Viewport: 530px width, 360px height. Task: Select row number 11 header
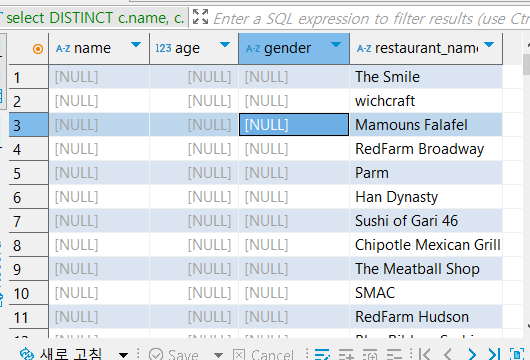click(28, 317)
